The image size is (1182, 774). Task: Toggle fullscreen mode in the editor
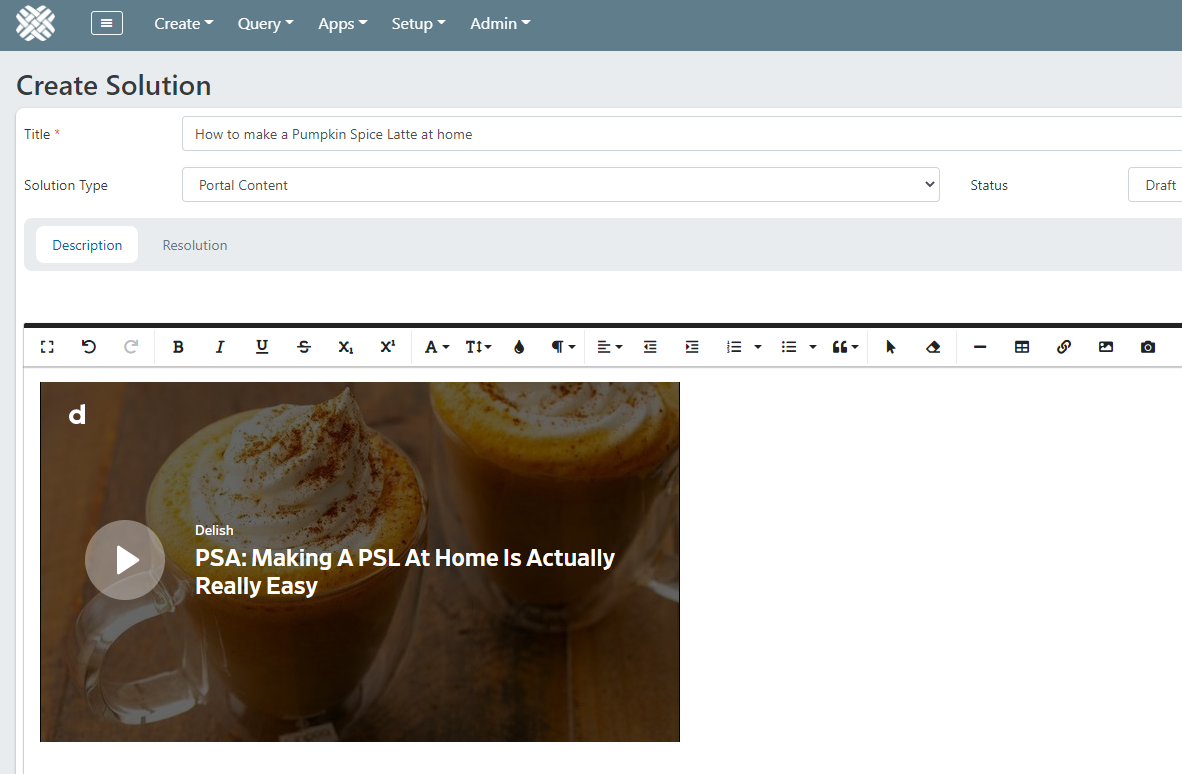[47, 347]
